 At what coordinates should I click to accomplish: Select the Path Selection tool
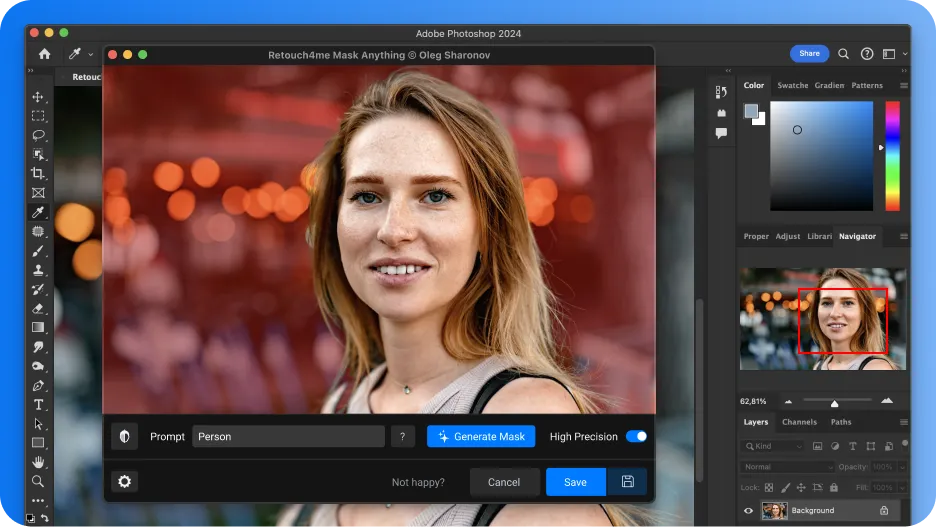pos(38,424)
